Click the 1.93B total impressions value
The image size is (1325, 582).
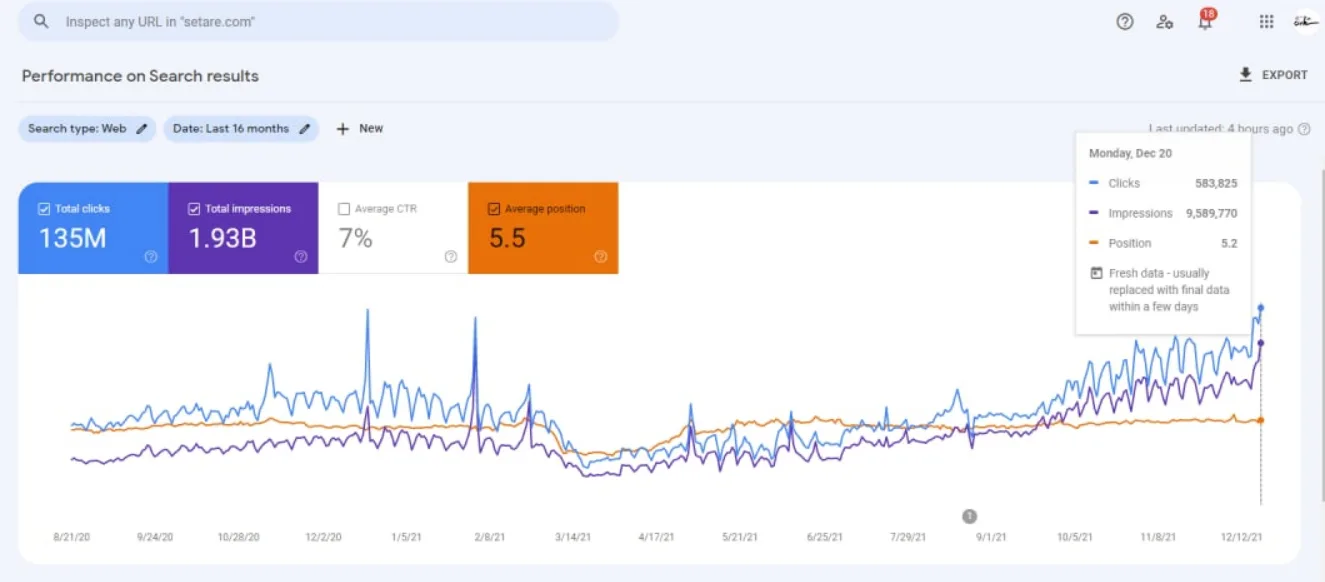point(222,238)
